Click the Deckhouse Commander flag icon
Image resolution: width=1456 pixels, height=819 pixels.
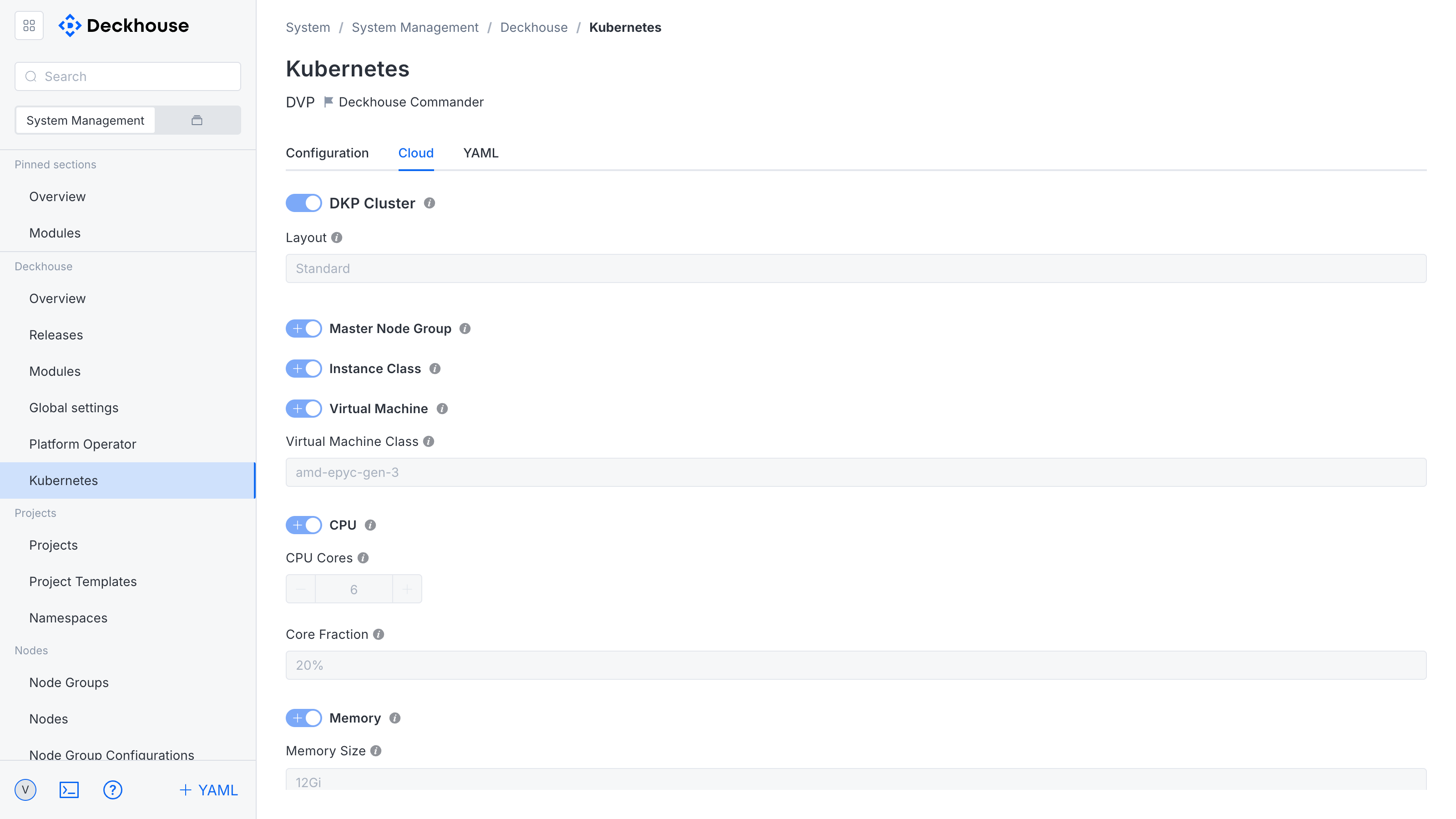click(329, 102)
